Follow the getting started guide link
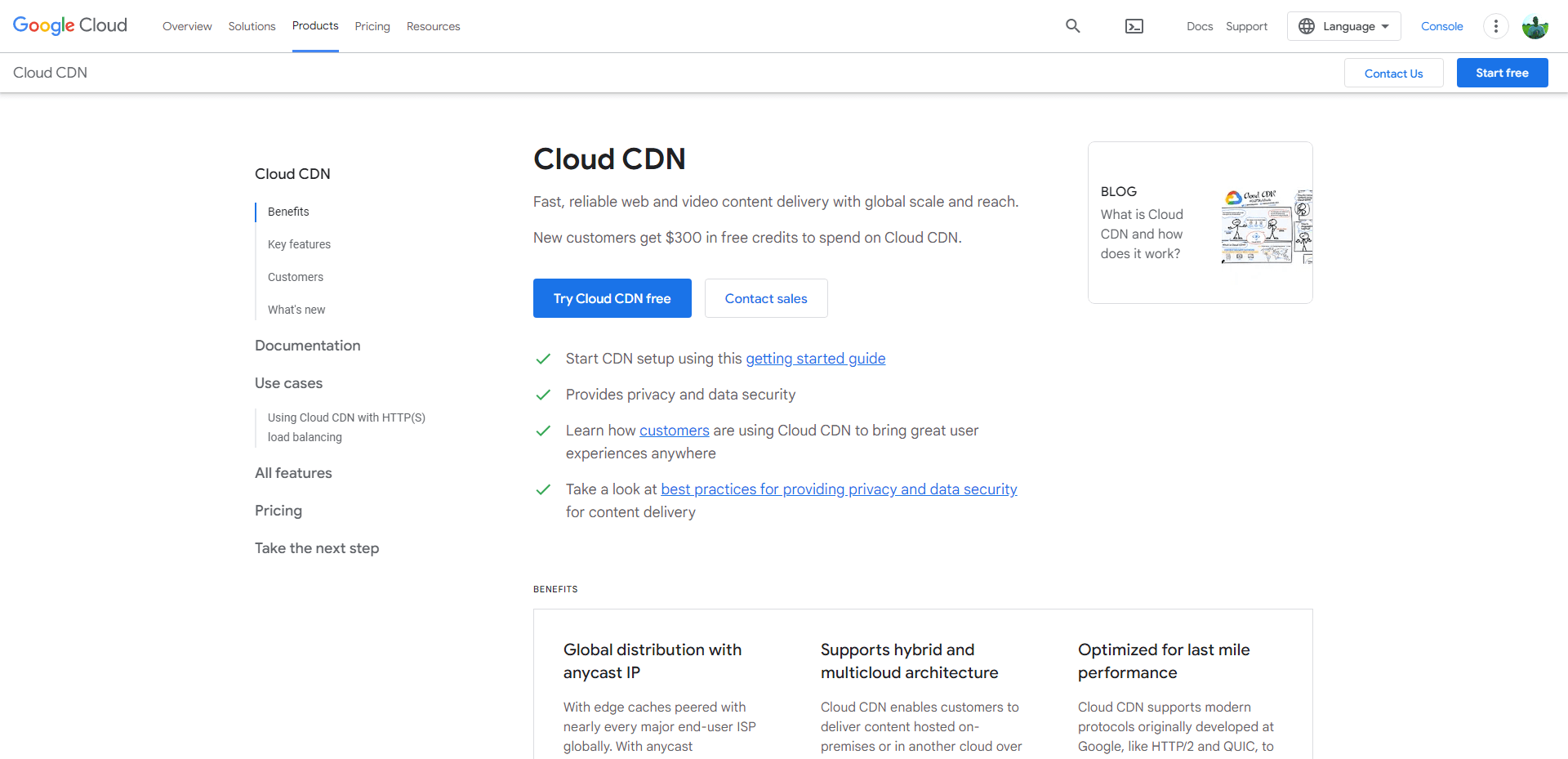This screenshot has width=1568, height=759. tap(816, 359)
